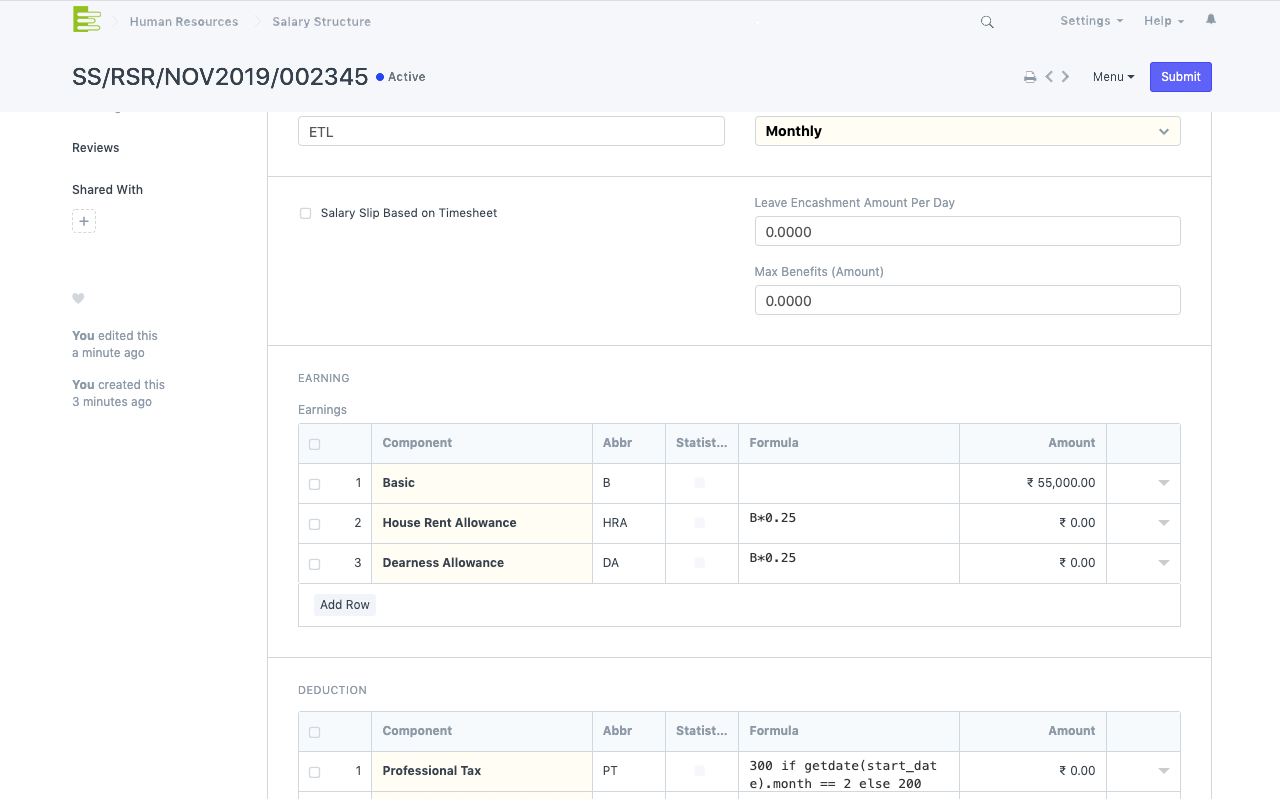Open the Menu dropdown
Viewport: 1280px width, 799px height.
click(x=1113, y=77)
